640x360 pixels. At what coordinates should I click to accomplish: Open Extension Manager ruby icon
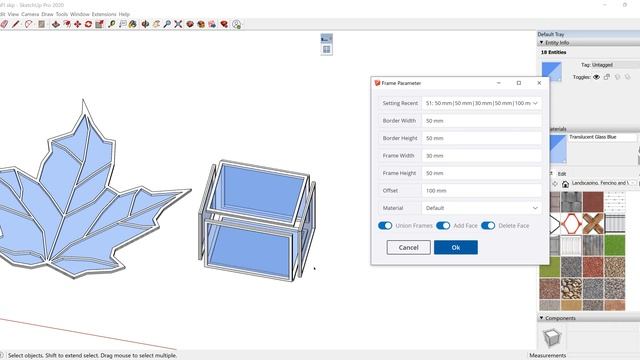224,24
